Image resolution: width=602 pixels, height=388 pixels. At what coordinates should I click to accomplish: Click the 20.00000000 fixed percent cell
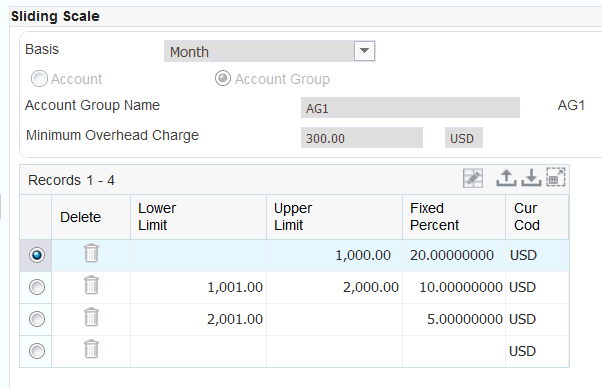[454, 256]
